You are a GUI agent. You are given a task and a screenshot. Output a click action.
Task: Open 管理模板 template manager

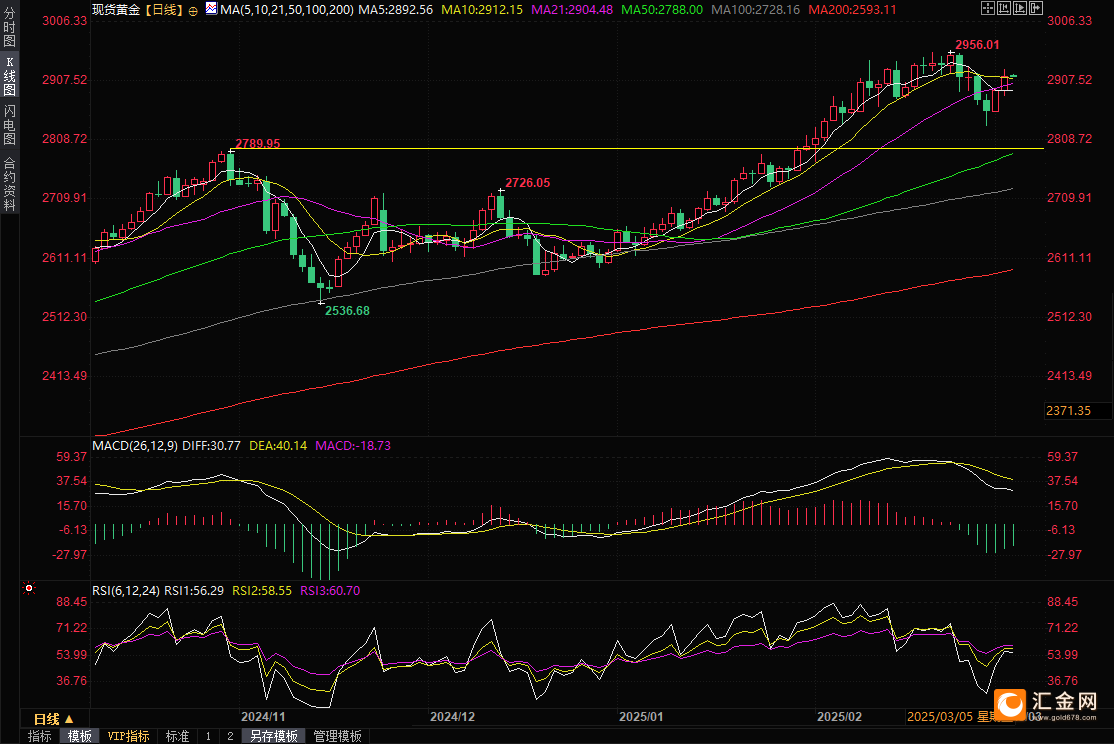point(338,736)
